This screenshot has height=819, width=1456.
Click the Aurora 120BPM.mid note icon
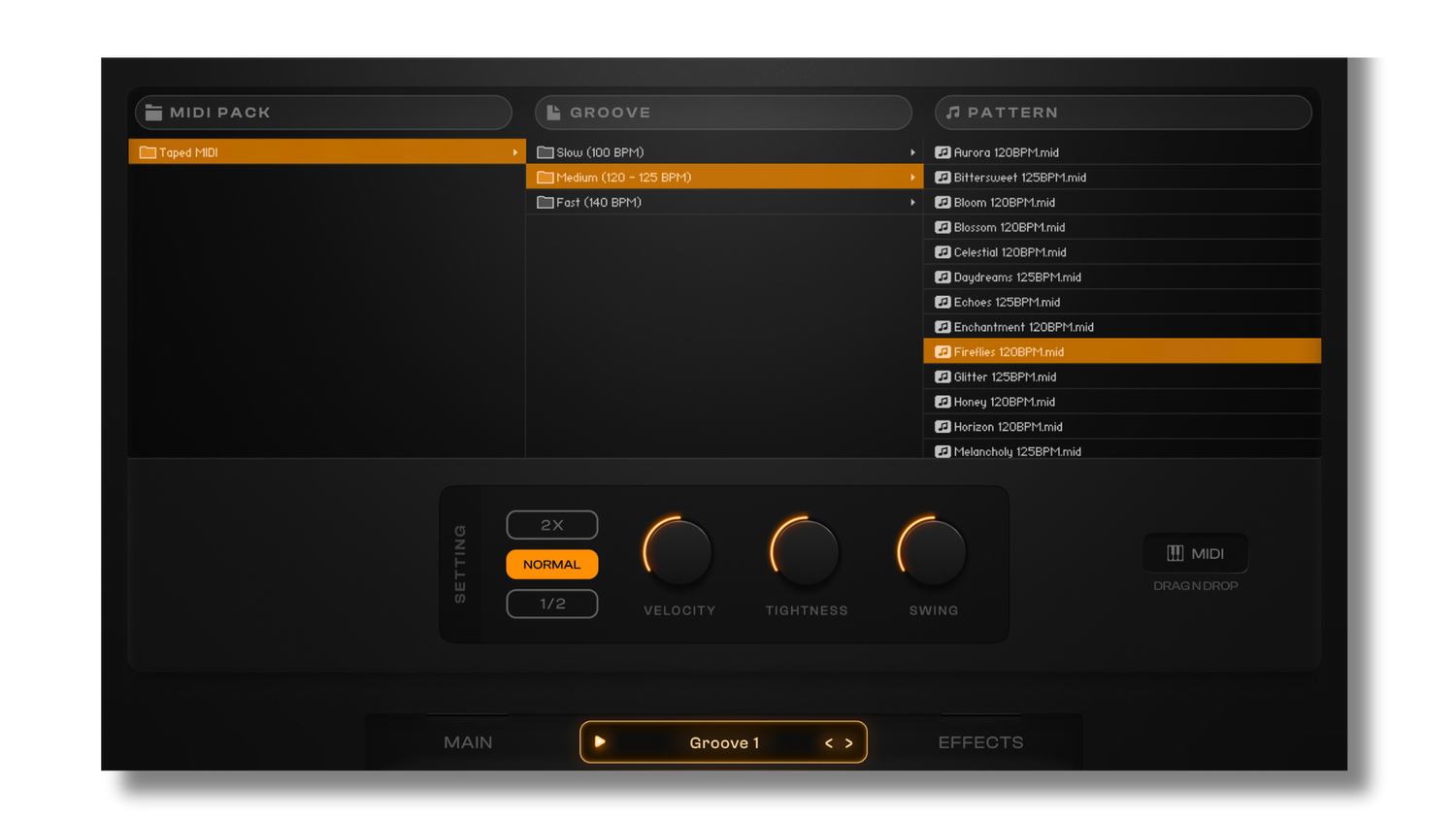943,152
